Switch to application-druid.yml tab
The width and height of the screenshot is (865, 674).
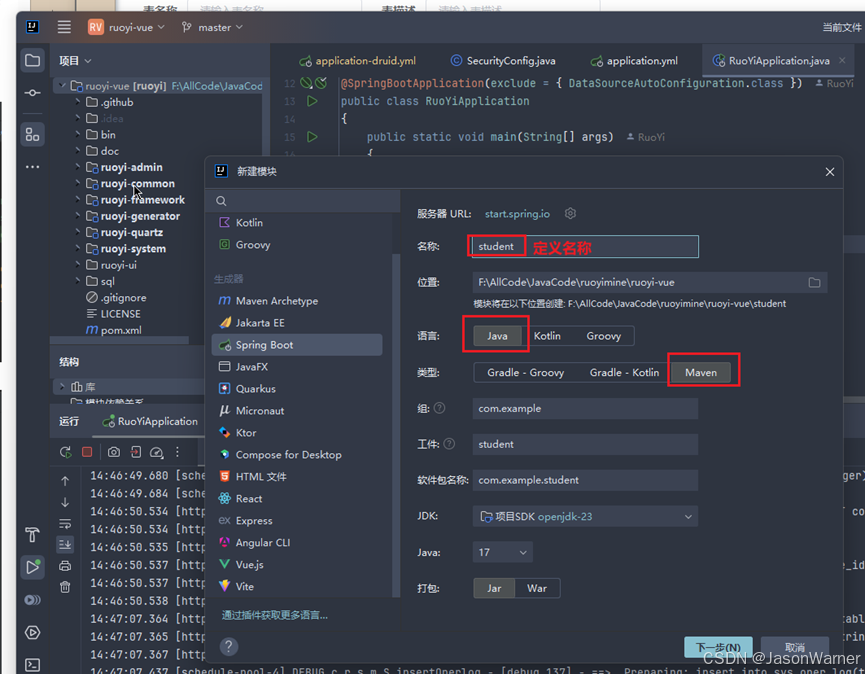click(x=357, y=61)
